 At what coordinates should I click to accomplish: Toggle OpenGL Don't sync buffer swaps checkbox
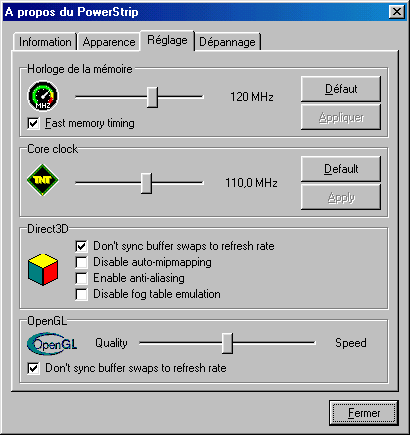point(33,368)
